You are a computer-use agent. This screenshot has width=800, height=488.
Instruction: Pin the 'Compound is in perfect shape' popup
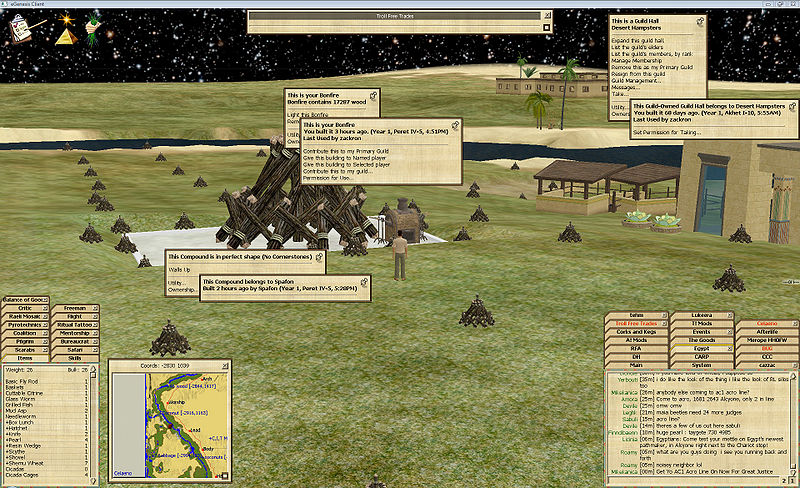pyautogui.click(x=319, y=257)
